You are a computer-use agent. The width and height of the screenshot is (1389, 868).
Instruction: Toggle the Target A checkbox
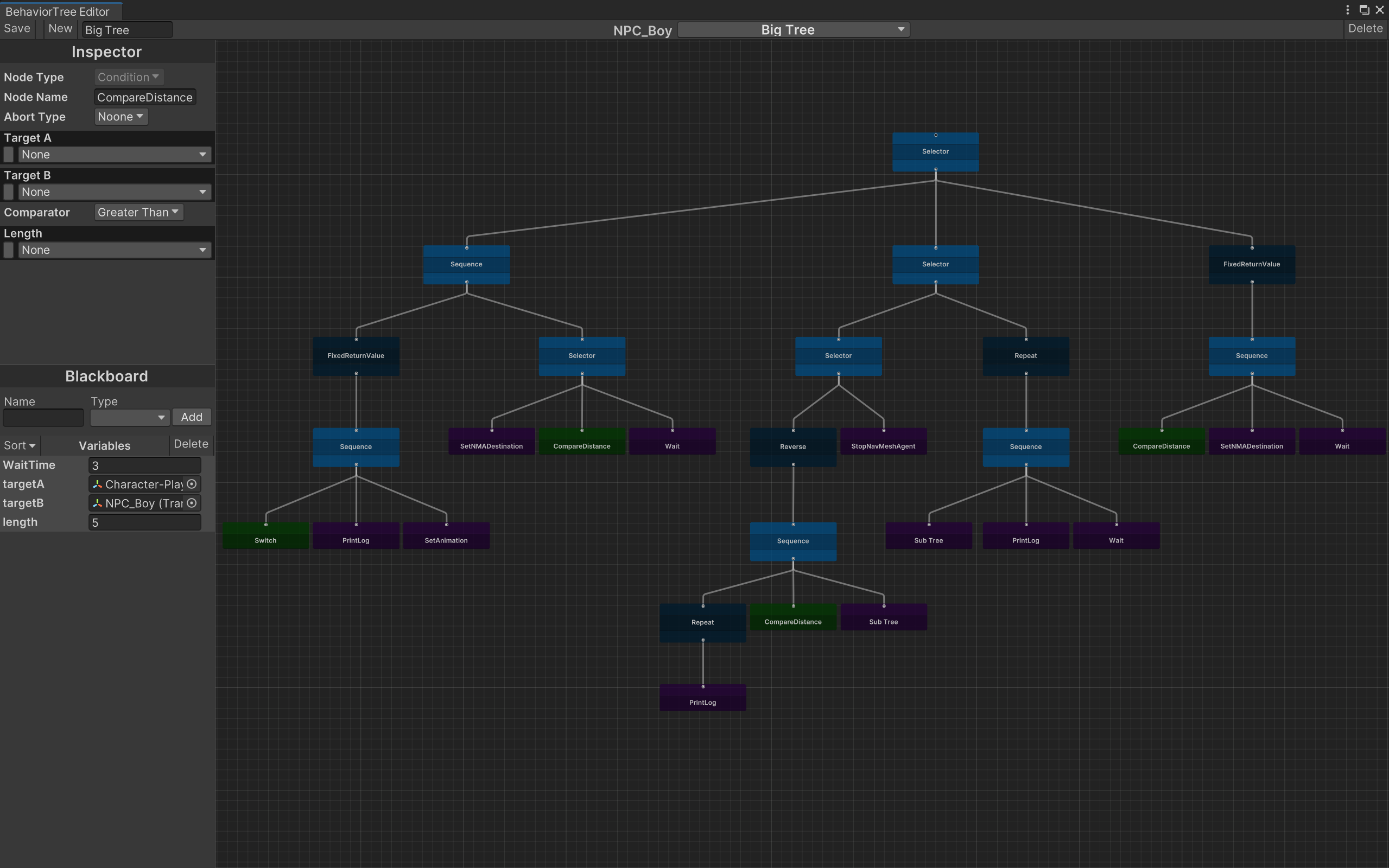[x=9, y=155]
